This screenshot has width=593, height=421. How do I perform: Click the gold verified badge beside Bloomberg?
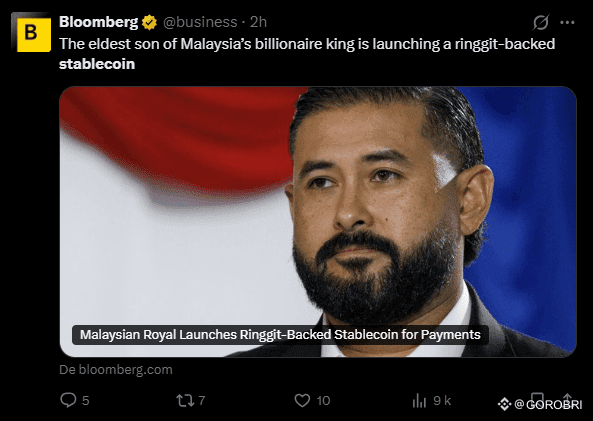(x=149, y=22)
